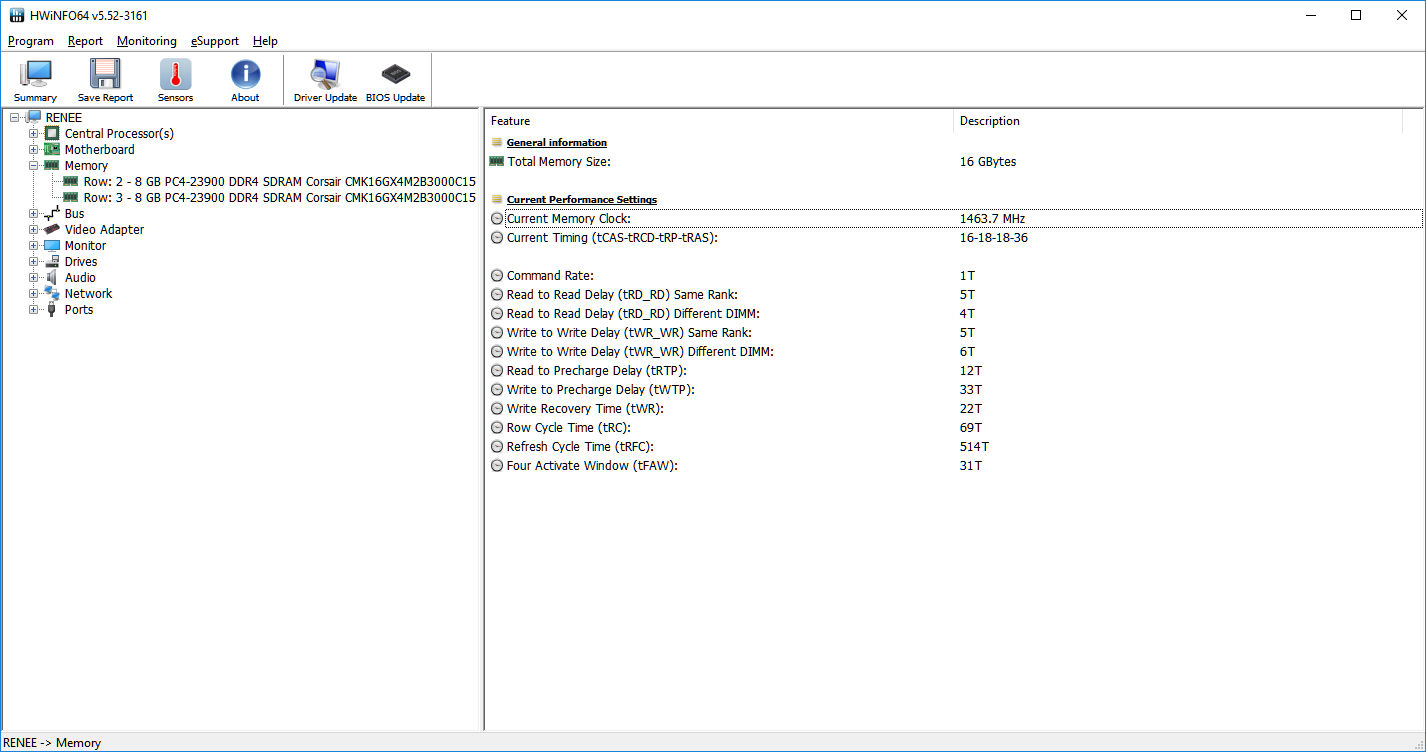The width and height of the screenshot is (1426, 752).
Task: Expand the Network node
Action: tap(34, 293)
